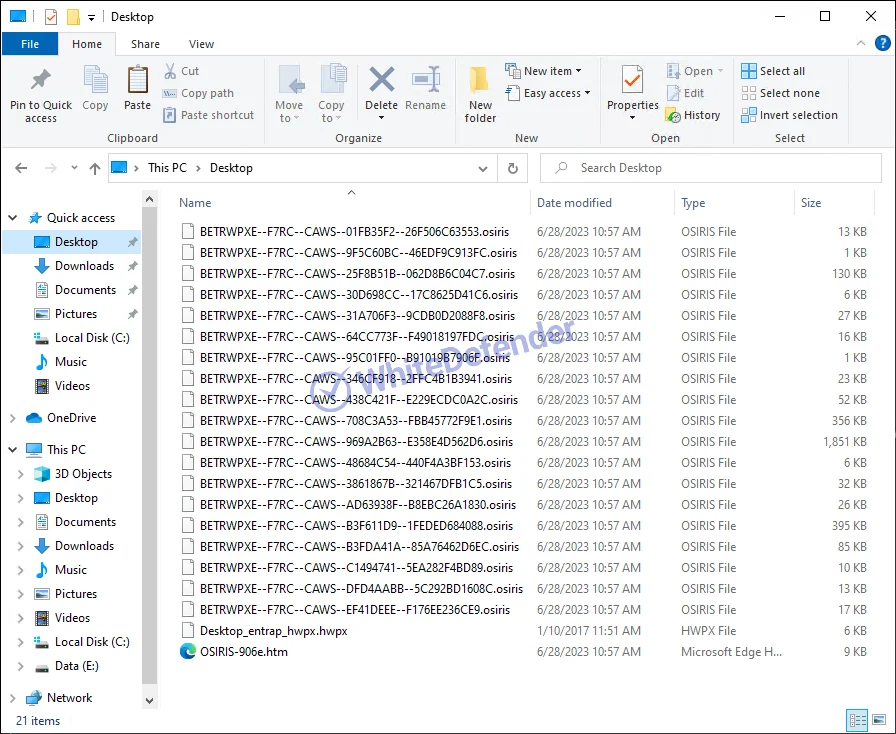This screenshot has height=734, width=896.
Task: Click the Delete icon in the ribbon
Action: tap(381, 88)
